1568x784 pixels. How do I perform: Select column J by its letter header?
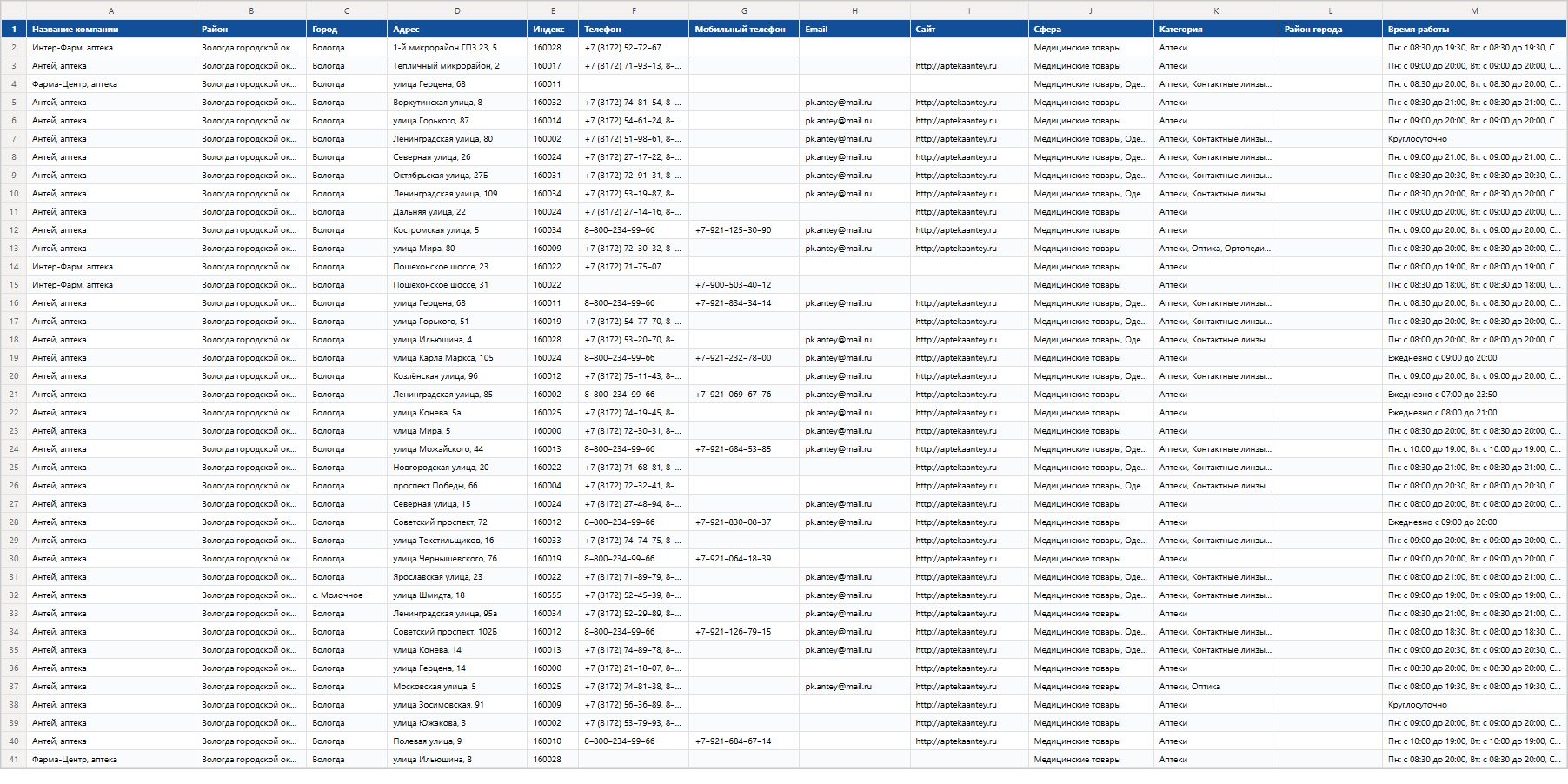point(1091,10)
